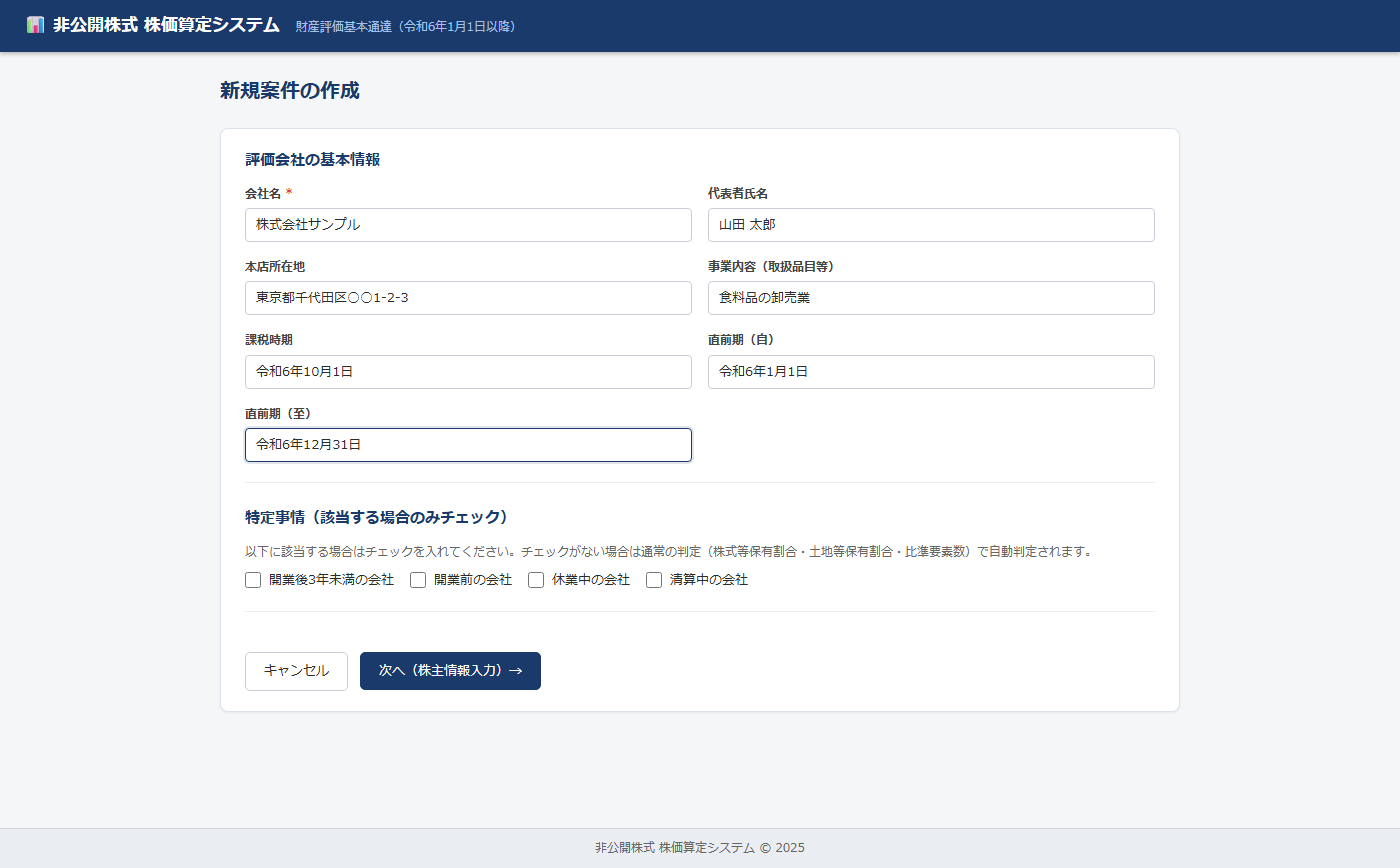Focus the 本店所在地 input field
The width and height of the screenshot is (1400, 868).
(x=468, y=298)
